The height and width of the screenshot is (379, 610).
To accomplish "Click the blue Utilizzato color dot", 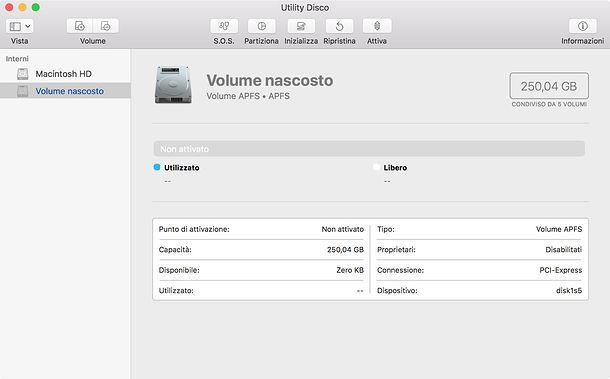I will pyautogui.click(x=157, y=167).
